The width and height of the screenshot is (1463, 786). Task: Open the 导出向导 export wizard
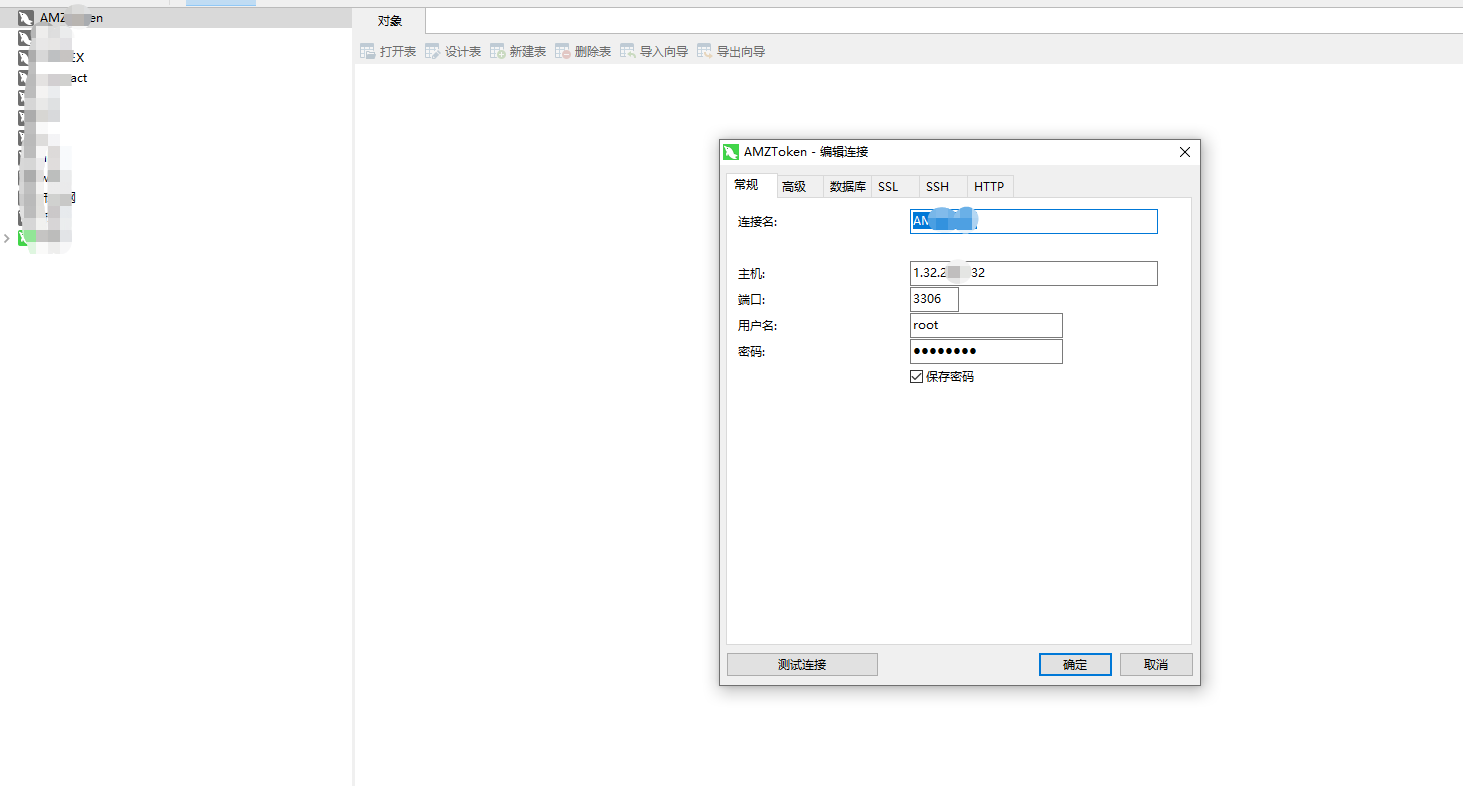point(731,51)
